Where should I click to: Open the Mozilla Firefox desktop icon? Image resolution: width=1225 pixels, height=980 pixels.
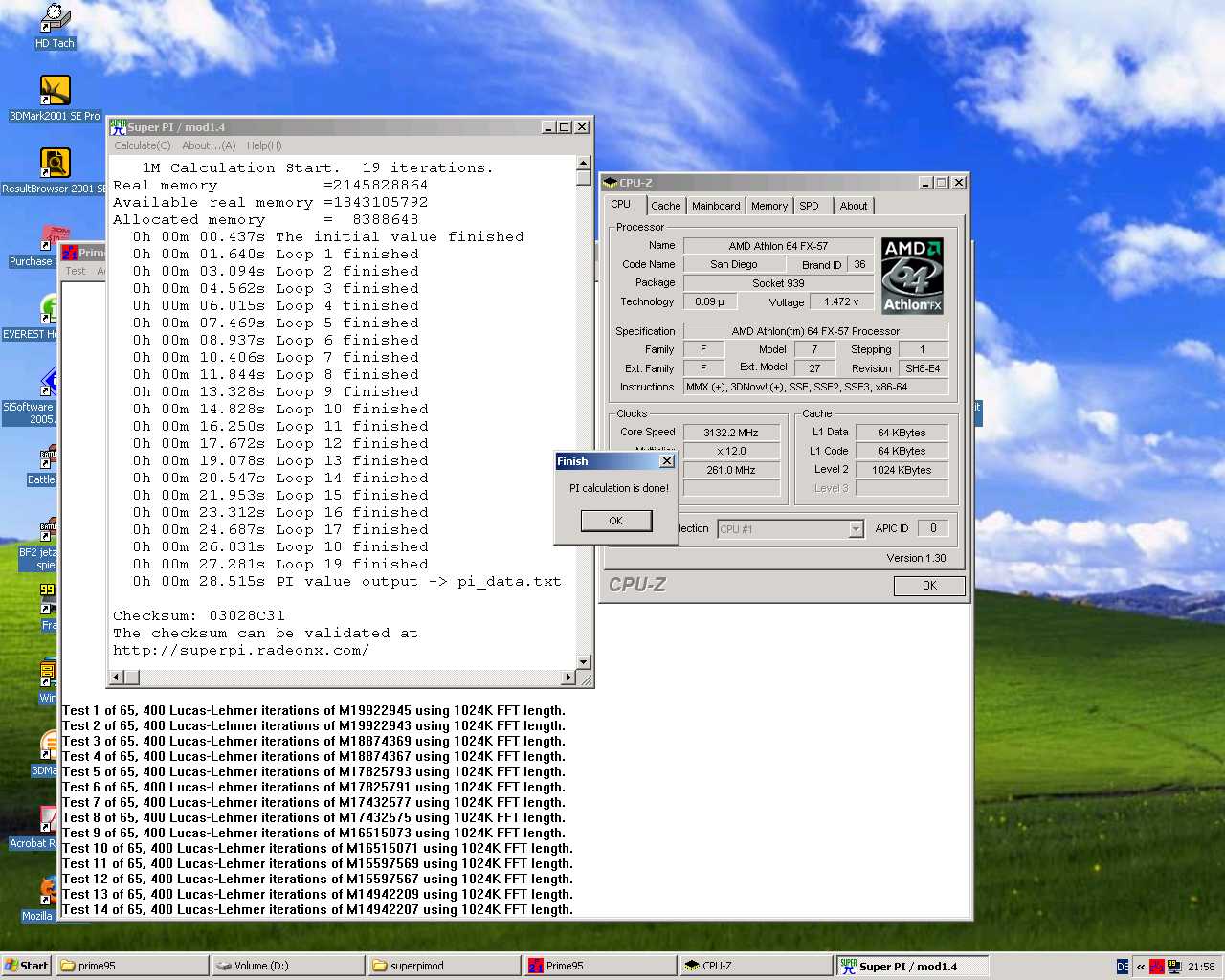tap(38, 900)
